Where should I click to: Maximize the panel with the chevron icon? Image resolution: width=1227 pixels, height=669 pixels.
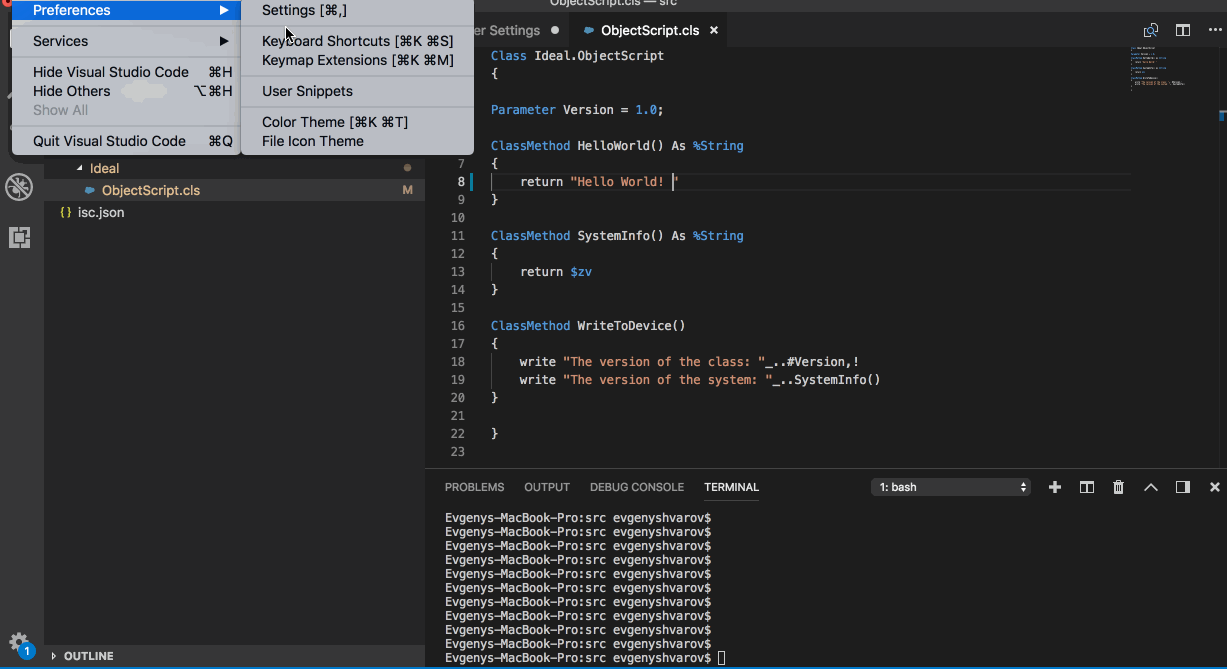click(x=1150, y=487)
